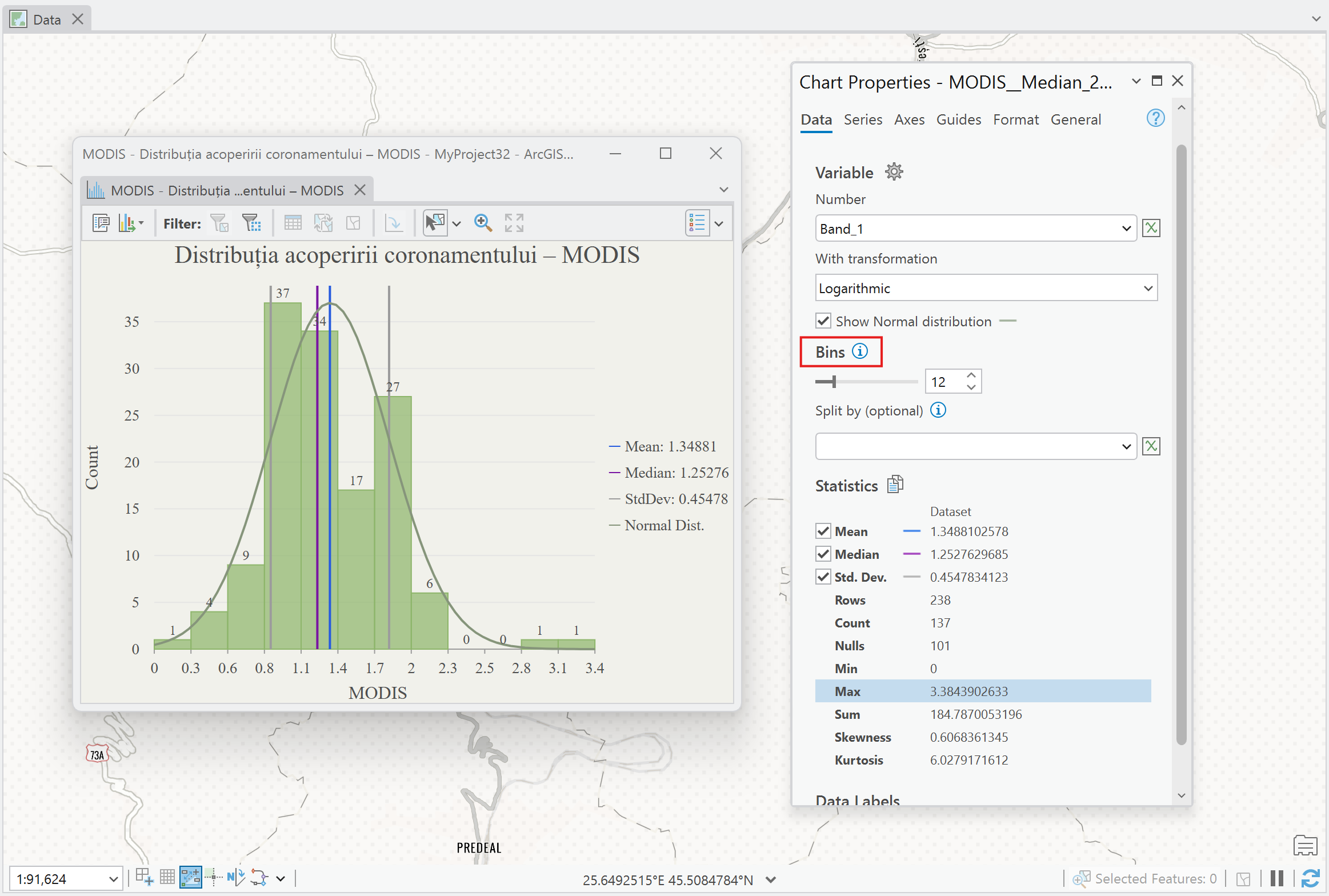Refresh the map view in status bar

click(1311, 878)
